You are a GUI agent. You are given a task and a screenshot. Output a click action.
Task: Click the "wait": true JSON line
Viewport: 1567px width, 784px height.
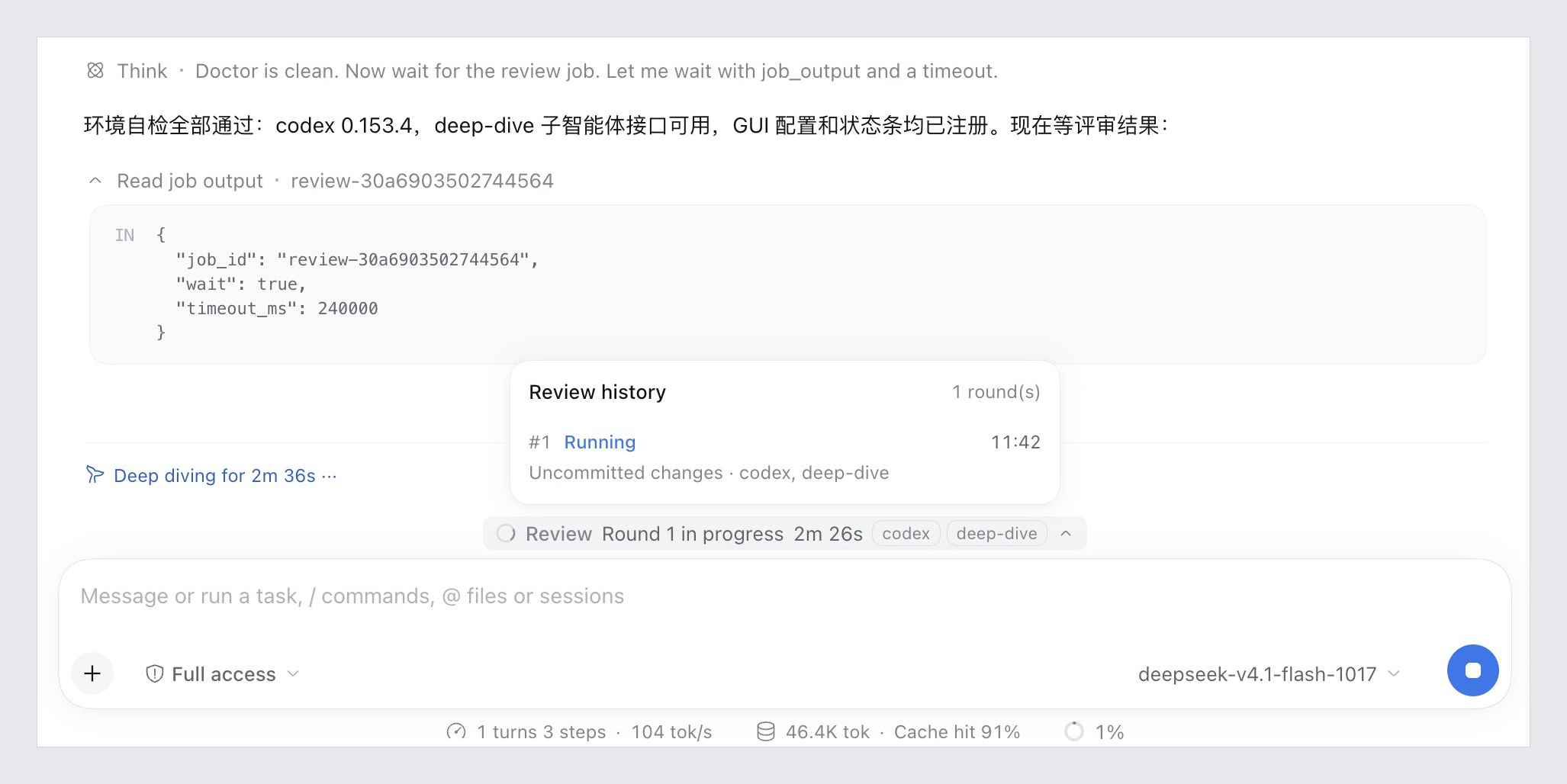pyautogui.click(x=241, y=284)
